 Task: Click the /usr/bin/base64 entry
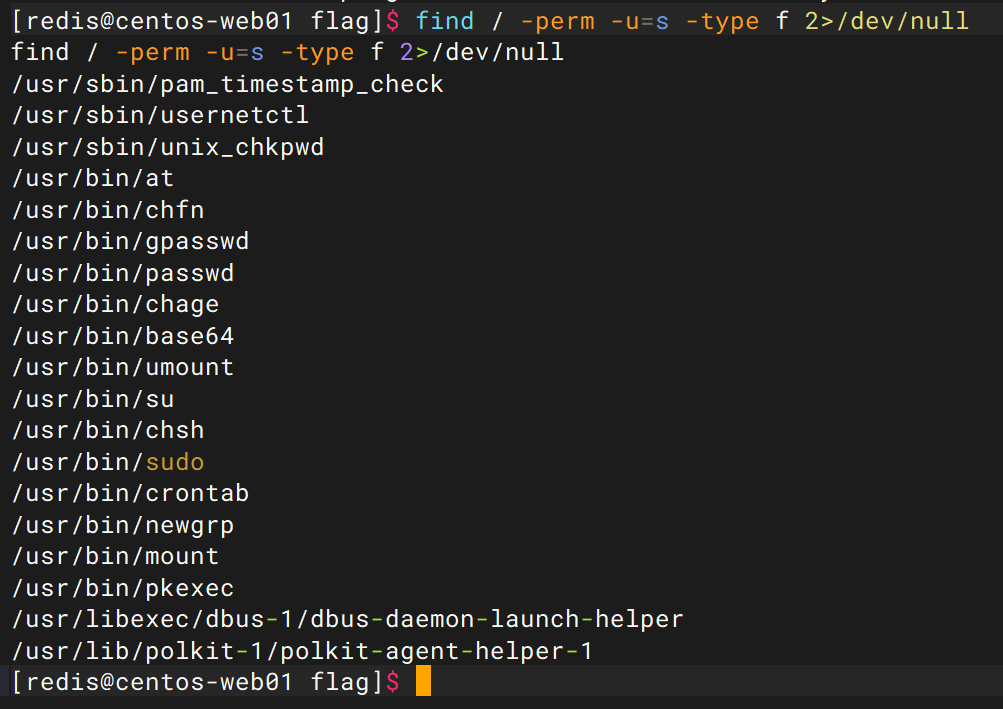coord(123,336)
